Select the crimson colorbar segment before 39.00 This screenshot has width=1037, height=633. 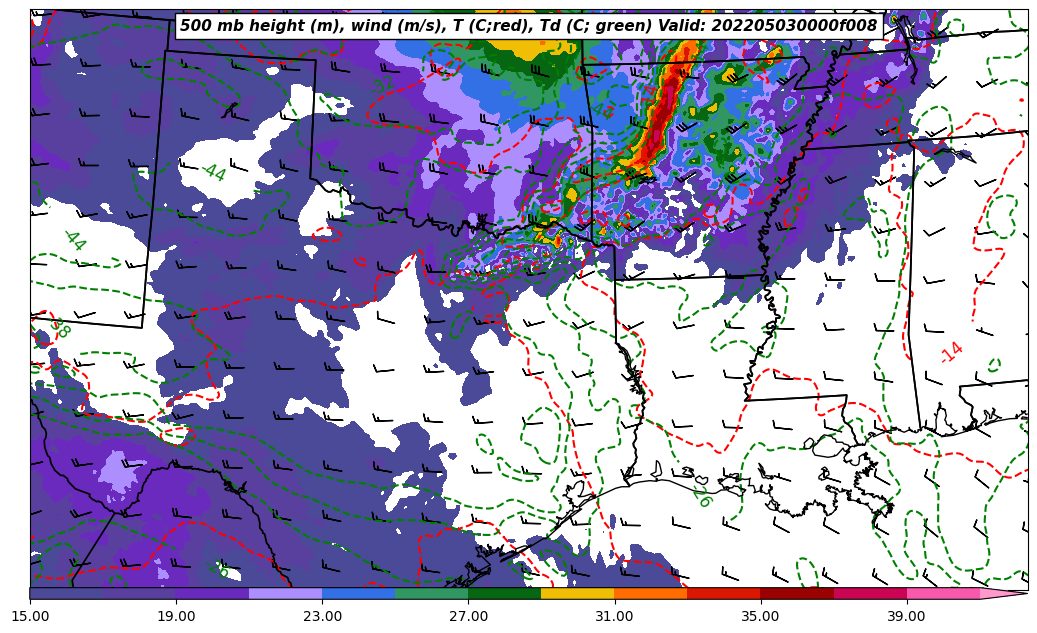(870, 594)
